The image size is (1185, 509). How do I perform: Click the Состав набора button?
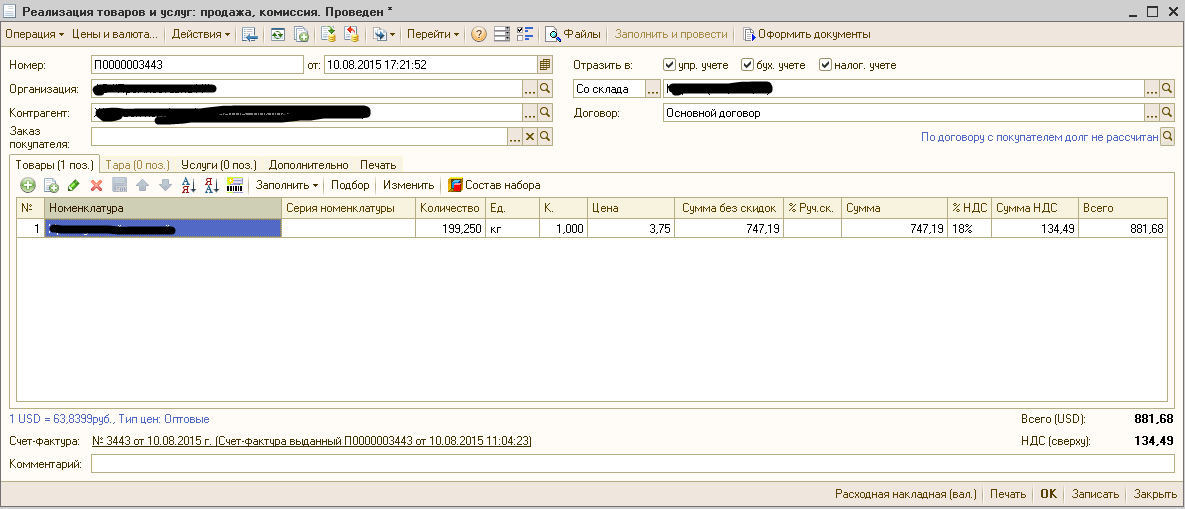[x=494, y=185]
